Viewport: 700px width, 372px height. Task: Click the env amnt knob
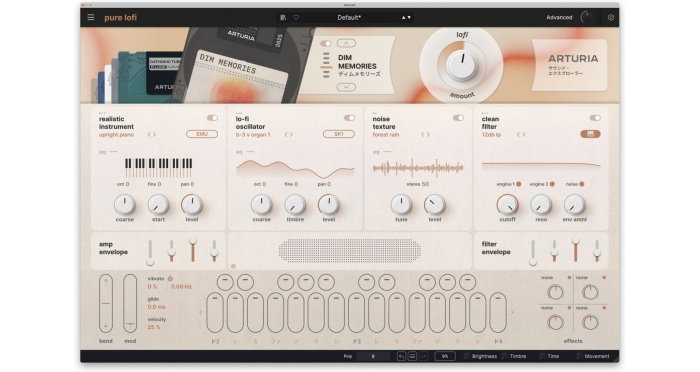click(x=575, y=205)
